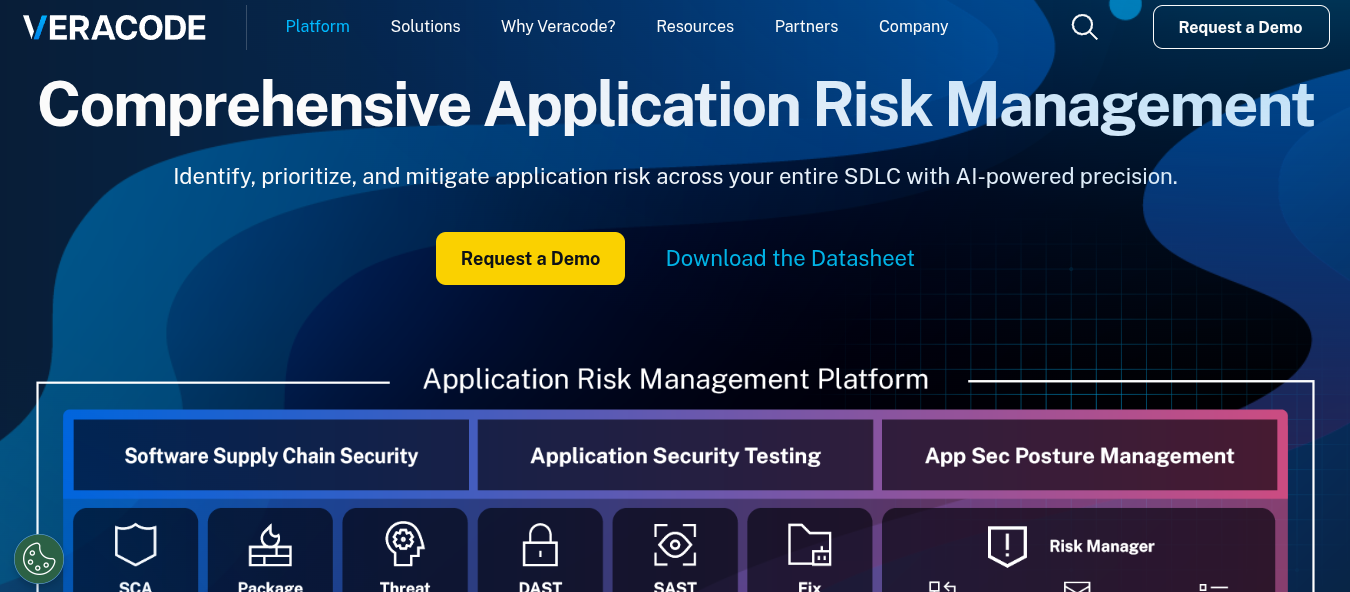
Task: Click Request a Demo in the header
Action: (1241, 27)
